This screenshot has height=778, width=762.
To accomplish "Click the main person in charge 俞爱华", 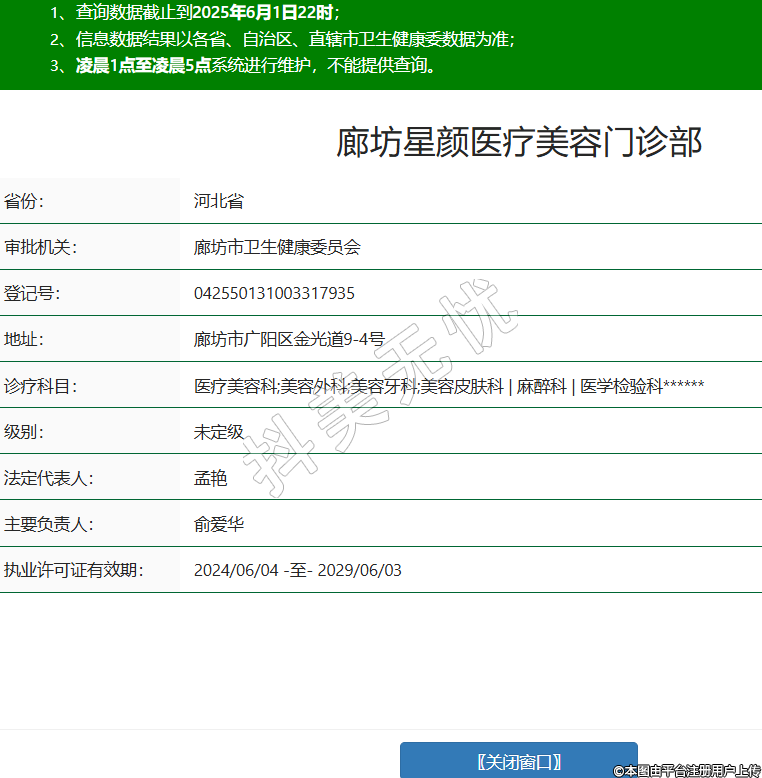I will click(x=219, y=524).
